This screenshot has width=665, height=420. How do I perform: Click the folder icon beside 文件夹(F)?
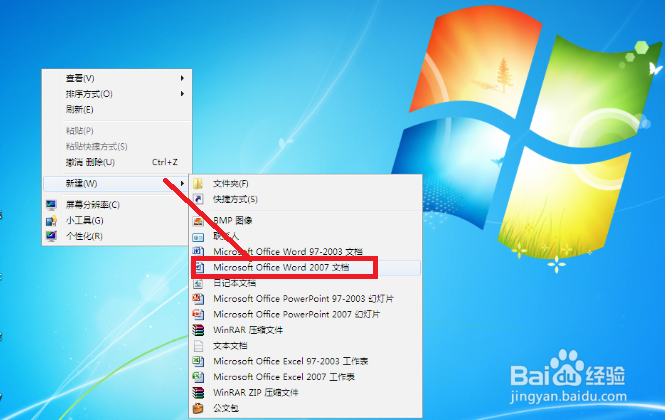pos(198,184)
